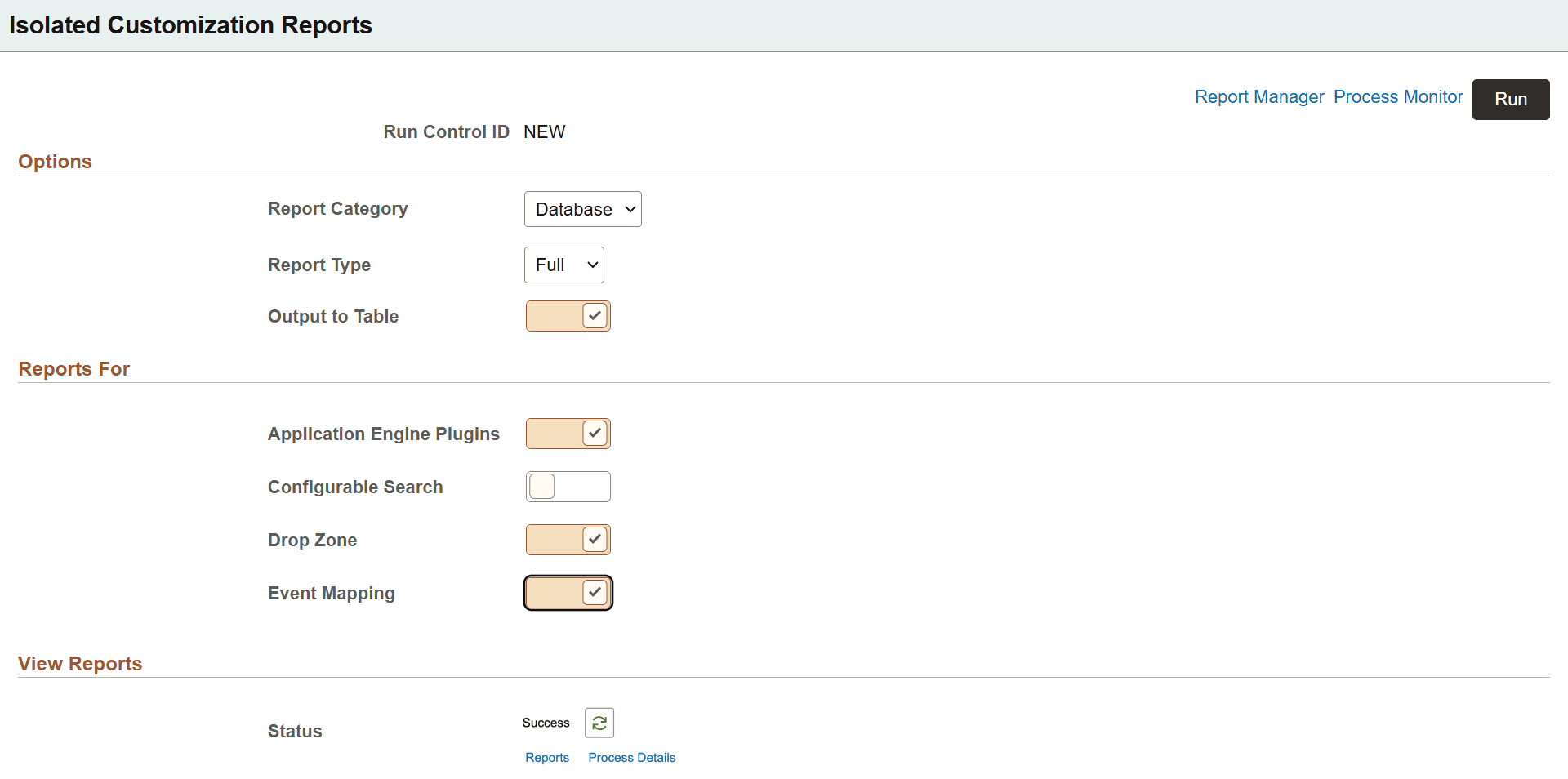The image size is (1568, 779).
Task: Open the Process Monitor
Action: pyautogui.click(x=1397, y=96)
